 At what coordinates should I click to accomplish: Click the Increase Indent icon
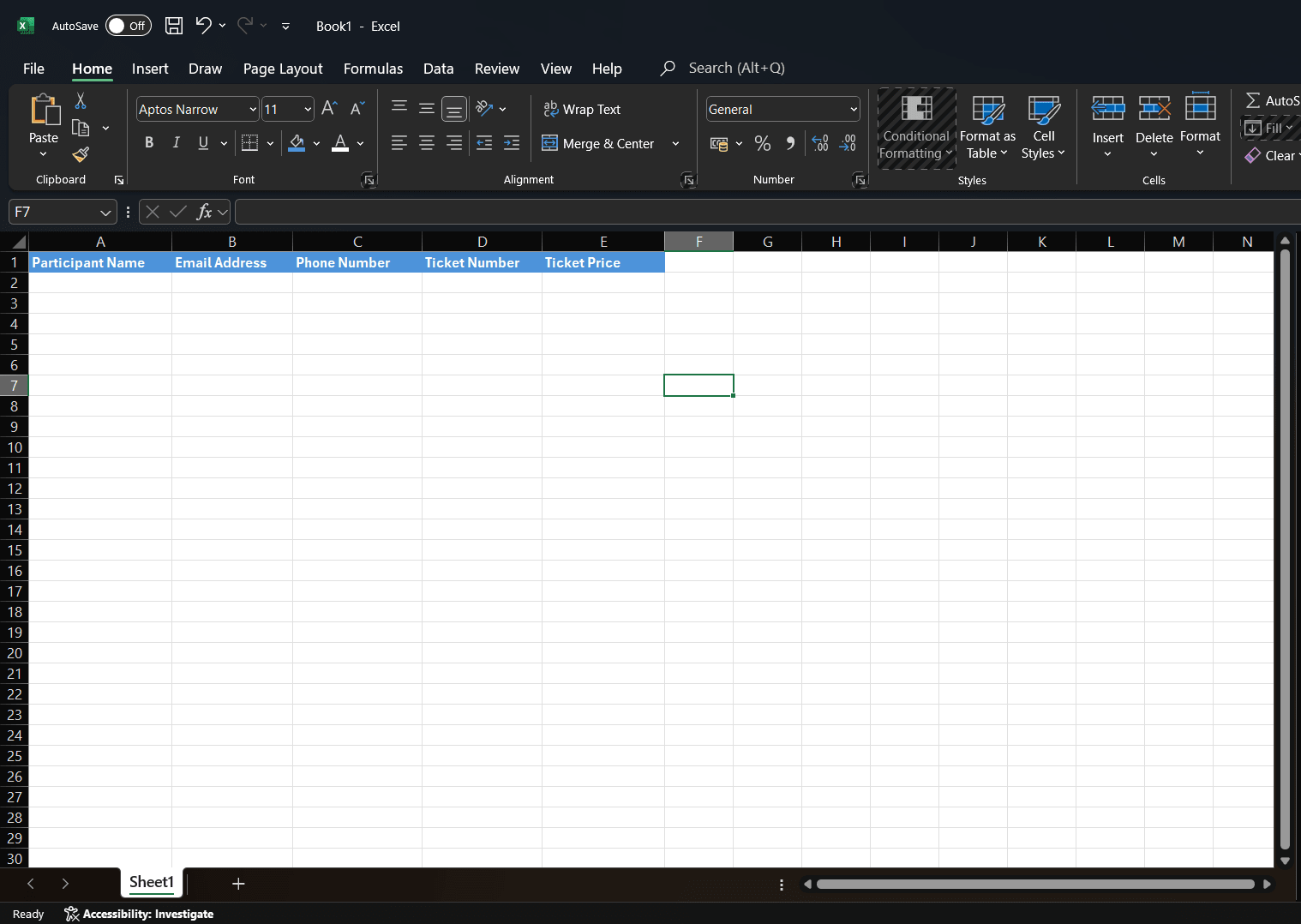(512, 143)
